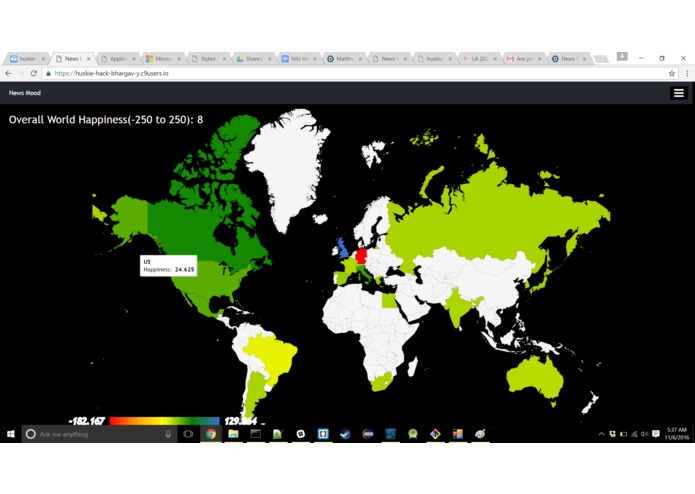
Task: Show hidden system tray icons chevron
Action: (x=601, y=434)
